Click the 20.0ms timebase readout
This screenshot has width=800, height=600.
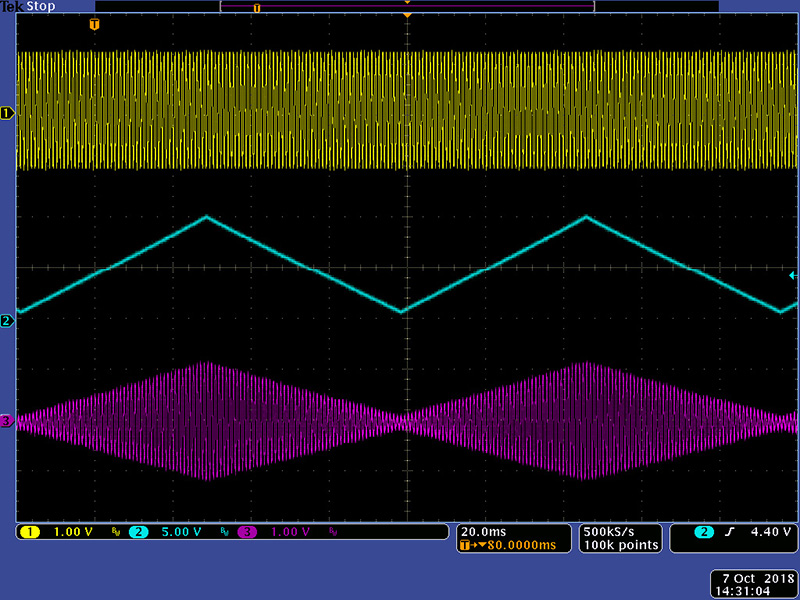(481, 531)
